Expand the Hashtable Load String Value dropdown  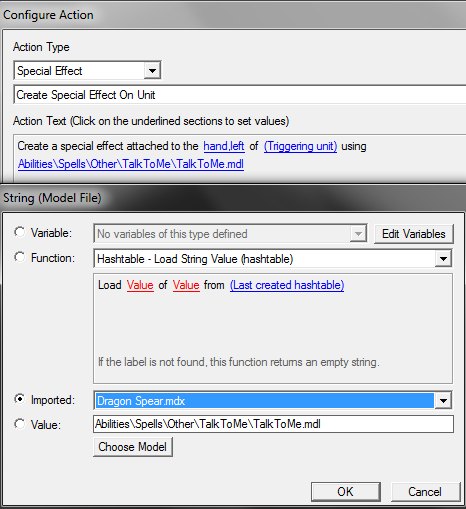point(443,259)
